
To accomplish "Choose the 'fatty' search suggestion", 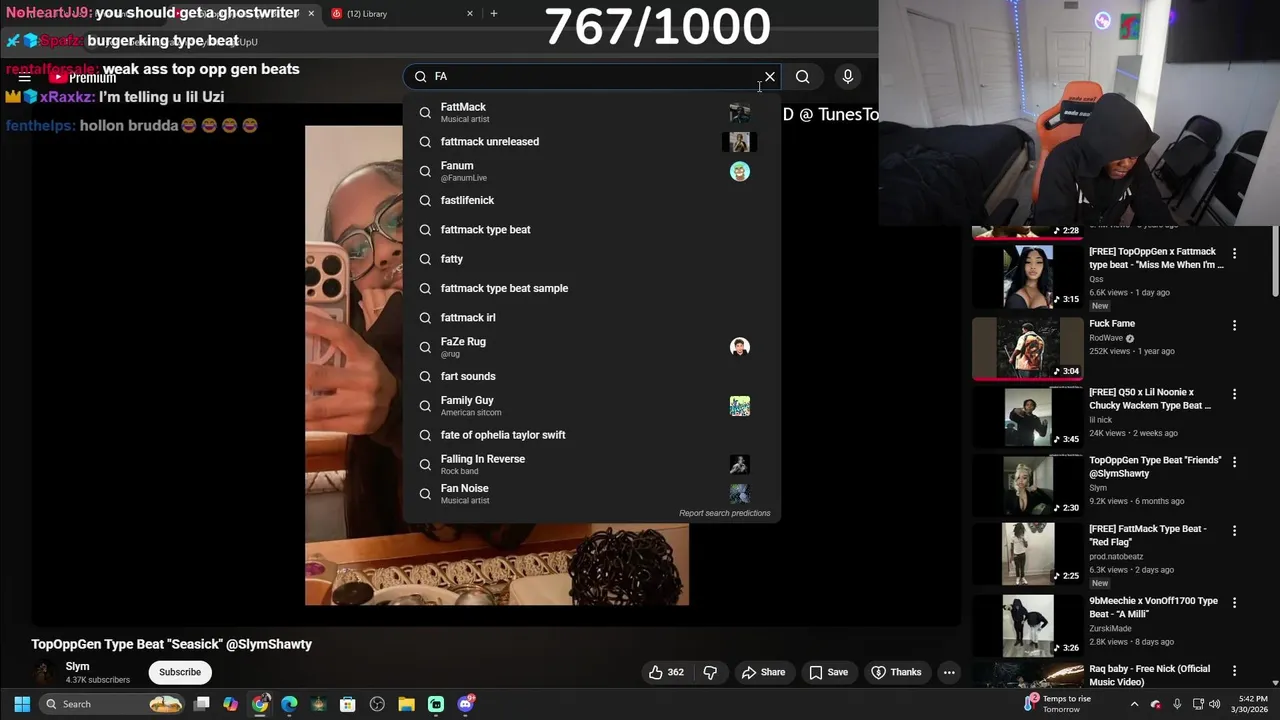I will pyautogui.click(x=591, y=259).
